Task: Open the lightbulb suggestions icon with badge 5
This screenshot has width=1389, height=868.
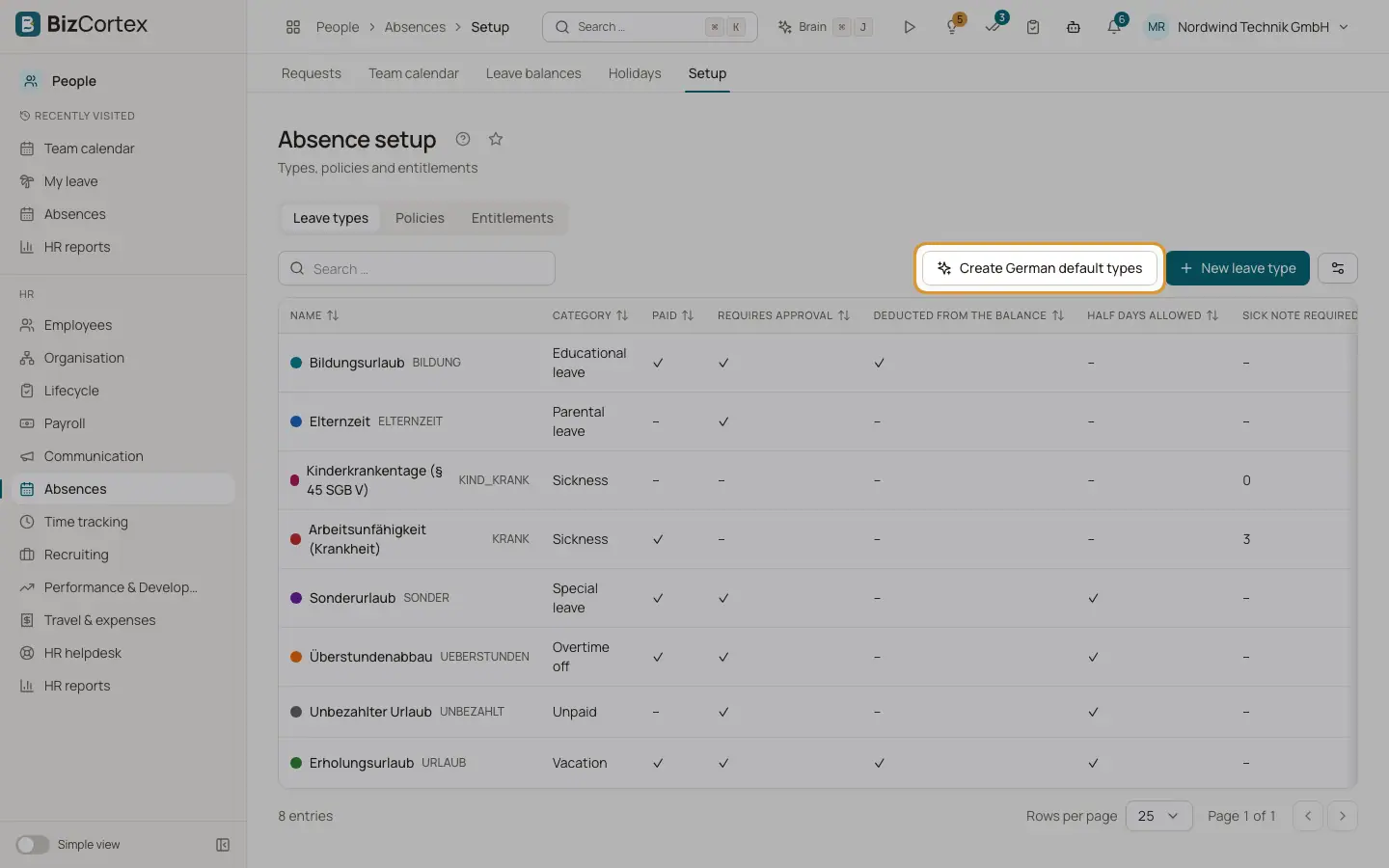Action: 952,27
